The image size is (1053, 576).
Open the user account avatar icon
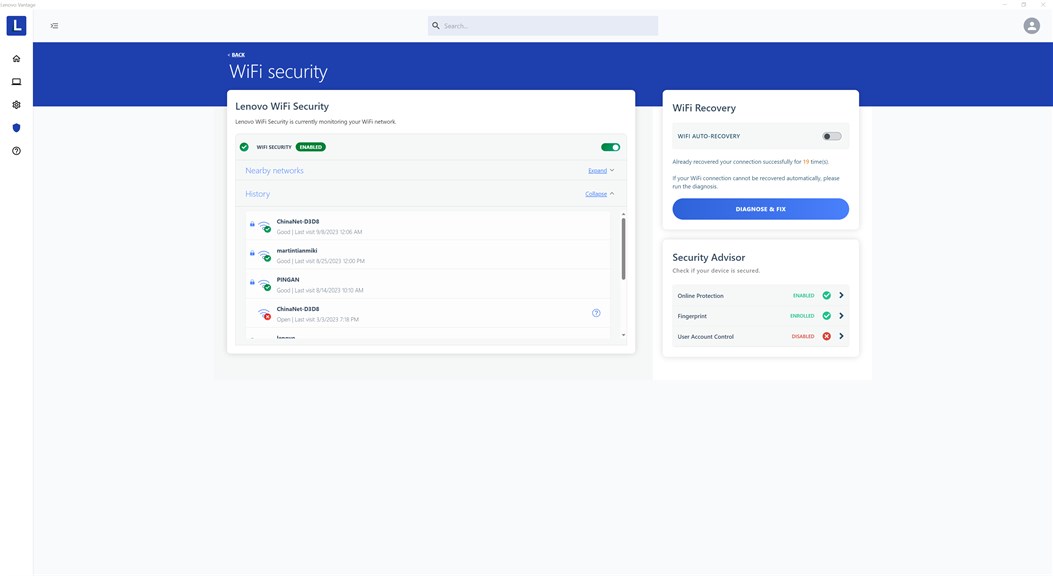tap(1032, 26)
